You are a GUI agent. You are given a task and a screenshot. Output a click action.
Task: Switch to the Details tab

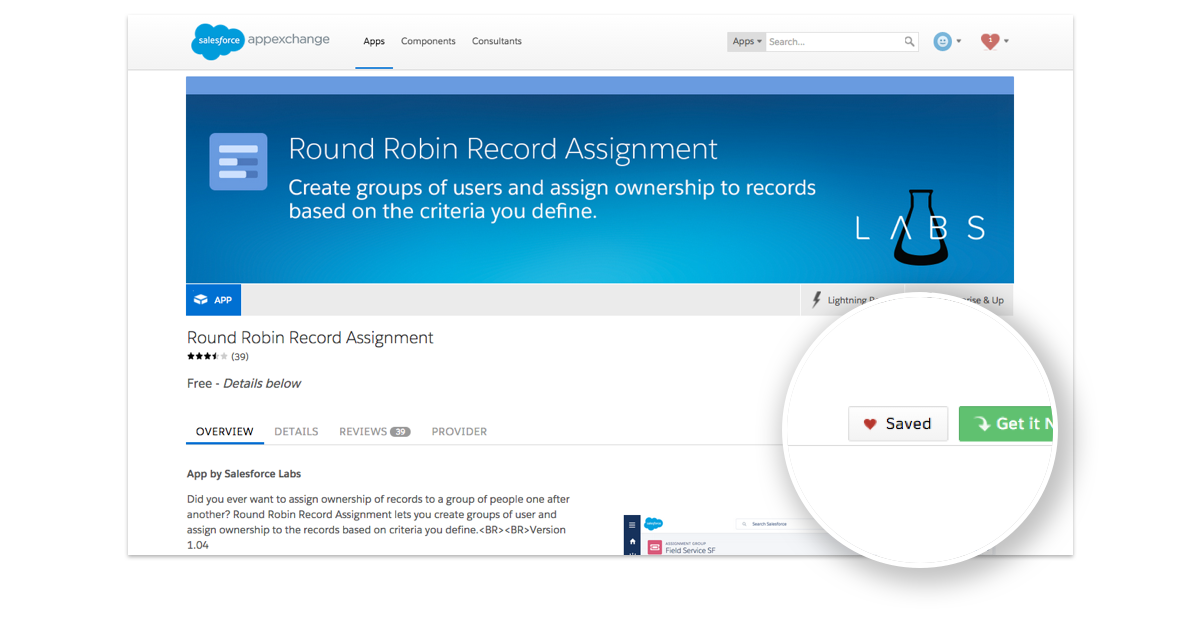point(296,432)
